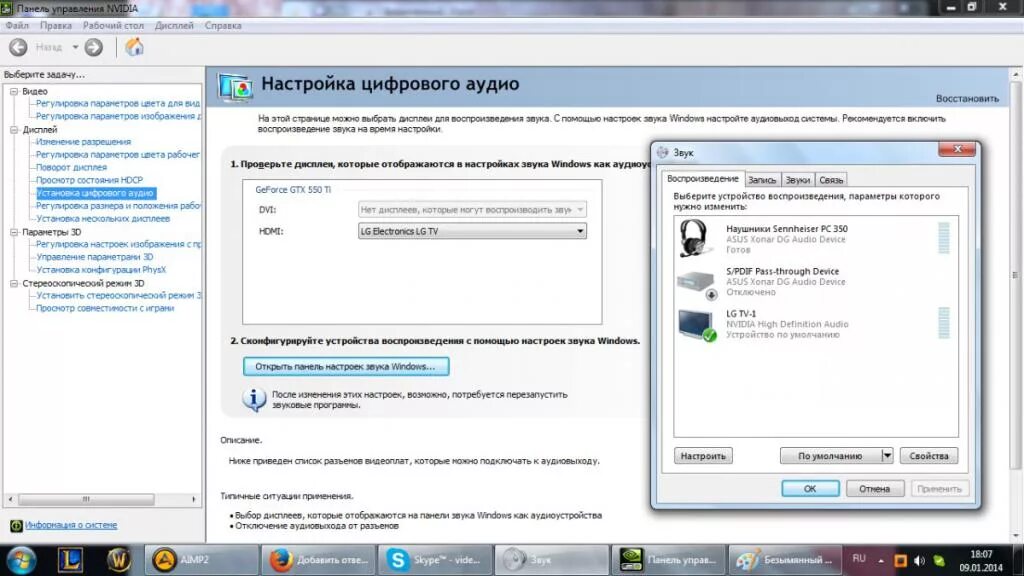Select the Воспроизведение tab
The width and height of the screenshot is (1024, 576).
point(703,178)
